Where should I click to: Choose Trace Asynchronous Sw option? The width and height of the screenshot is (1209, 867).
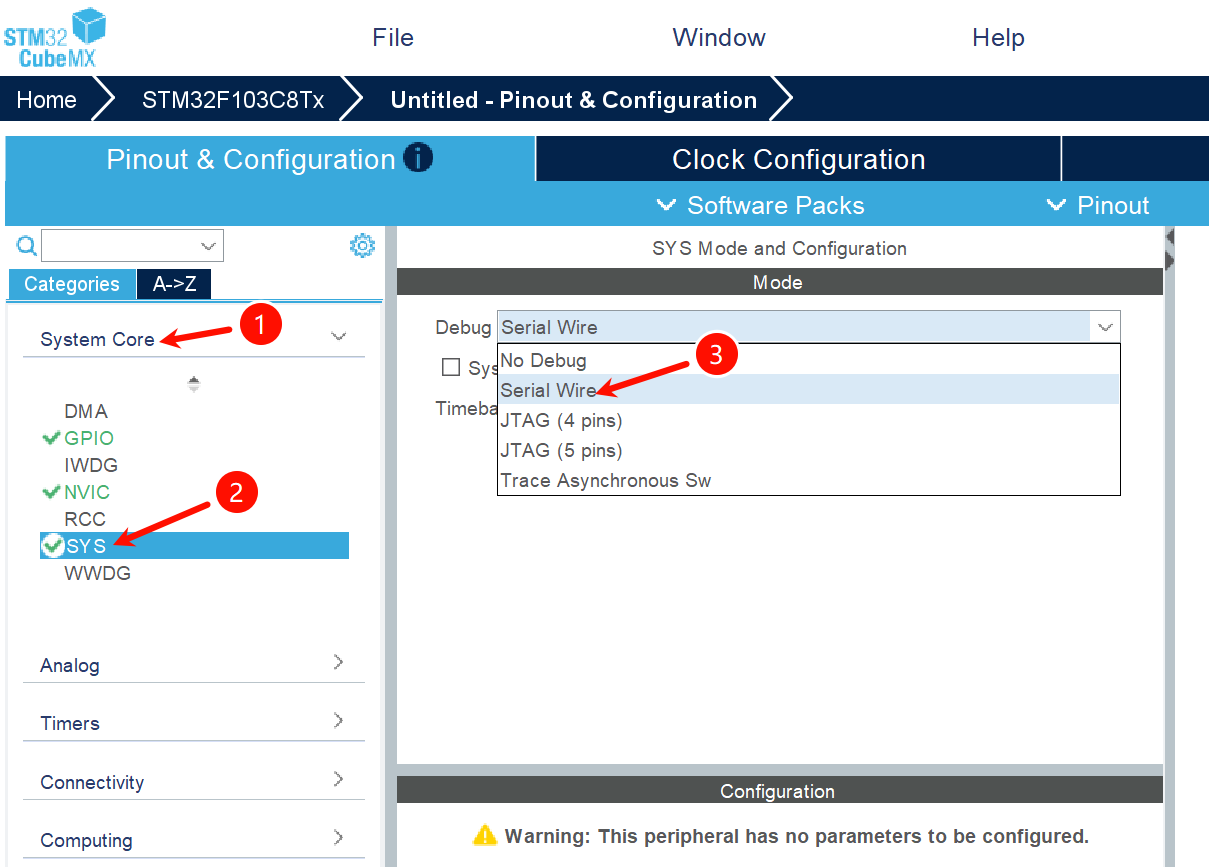pos(809,480)
